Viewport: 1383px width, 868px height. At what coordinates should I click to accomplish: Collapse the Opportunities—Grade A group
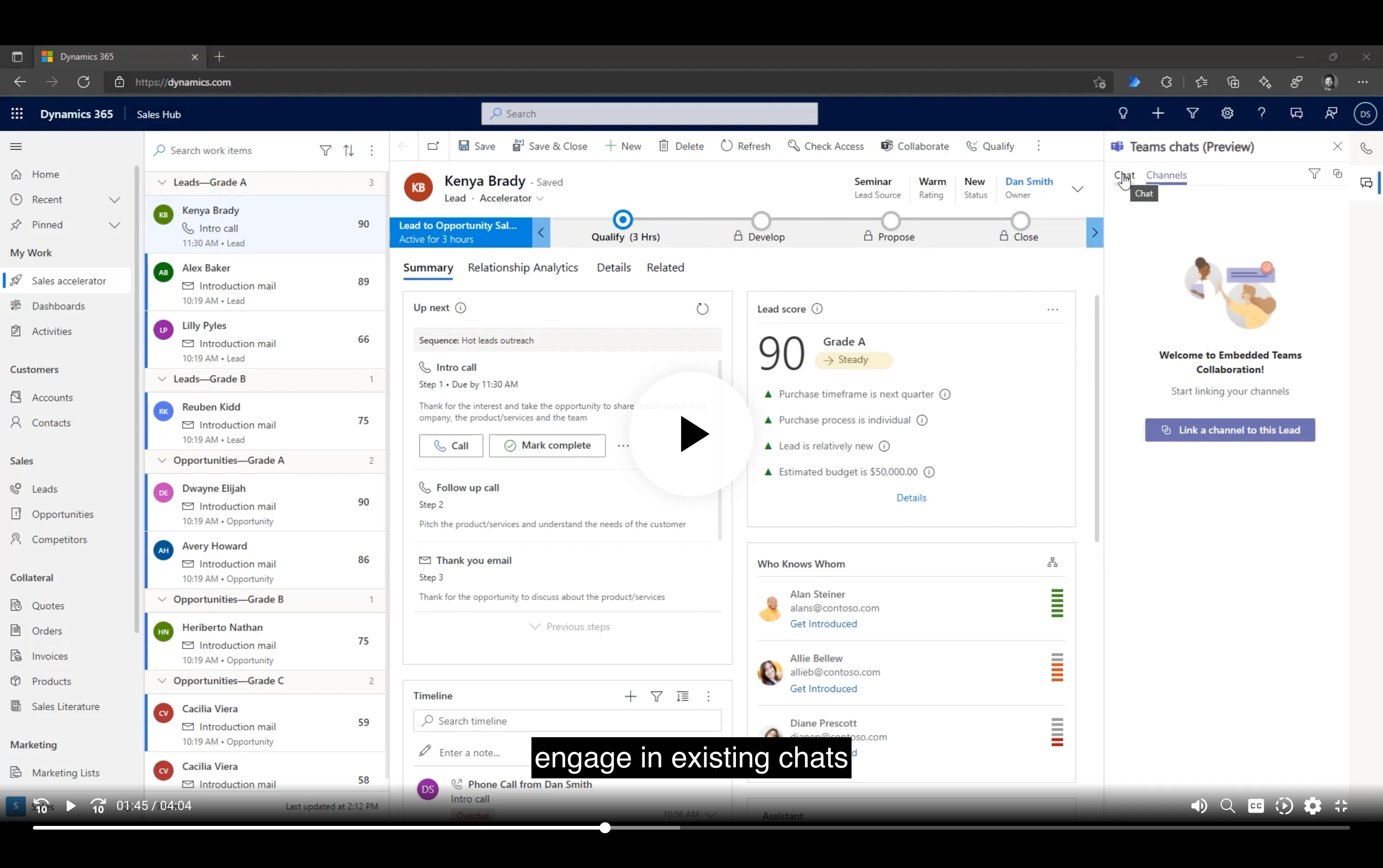click(162, 461)
